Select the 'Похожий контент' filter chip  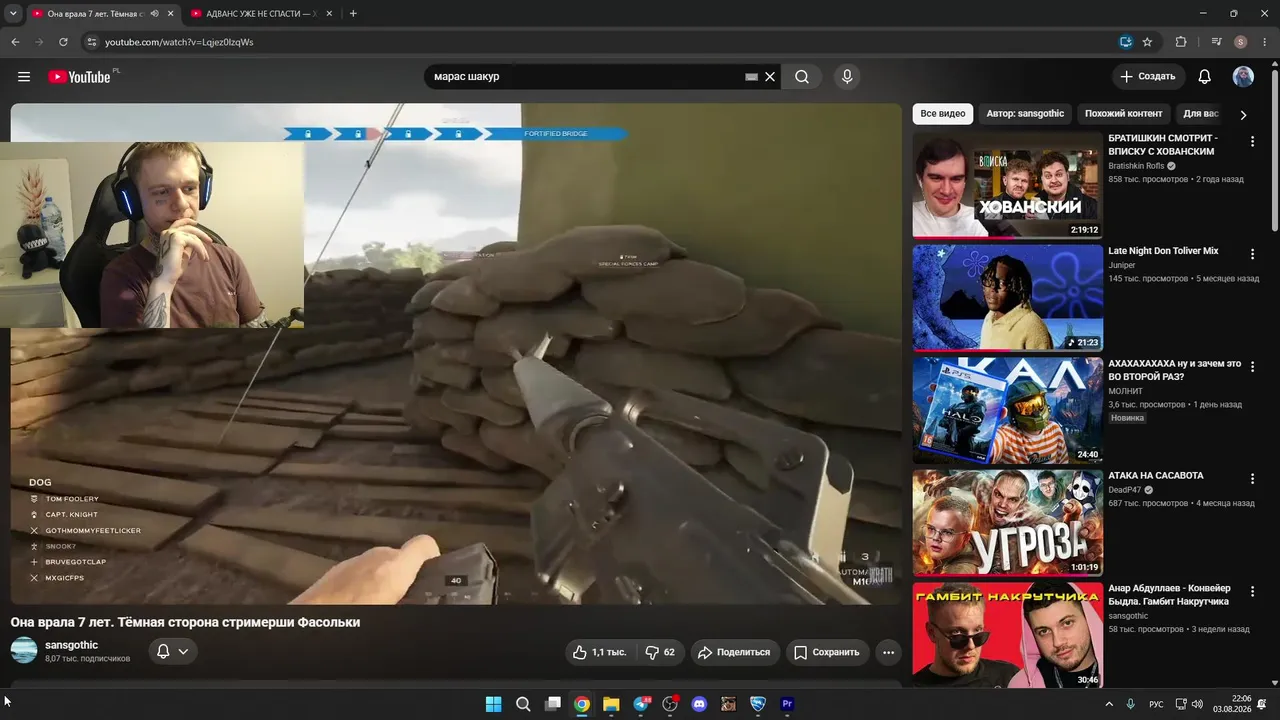pos(1124,114)
